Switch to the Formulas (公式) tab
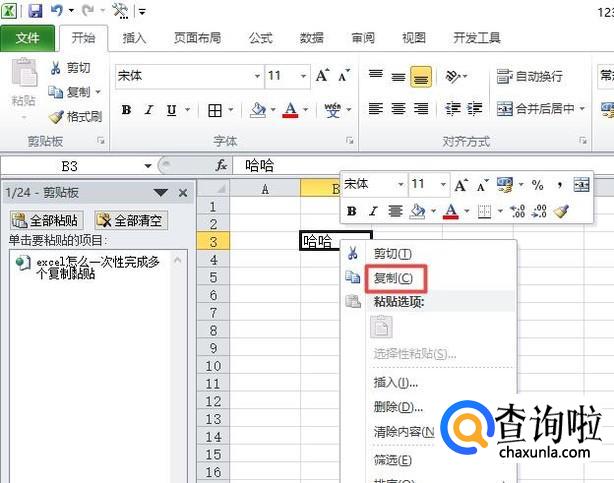This screenshot has height=483, width=614. pyautogui.click(x=260, y=38)
